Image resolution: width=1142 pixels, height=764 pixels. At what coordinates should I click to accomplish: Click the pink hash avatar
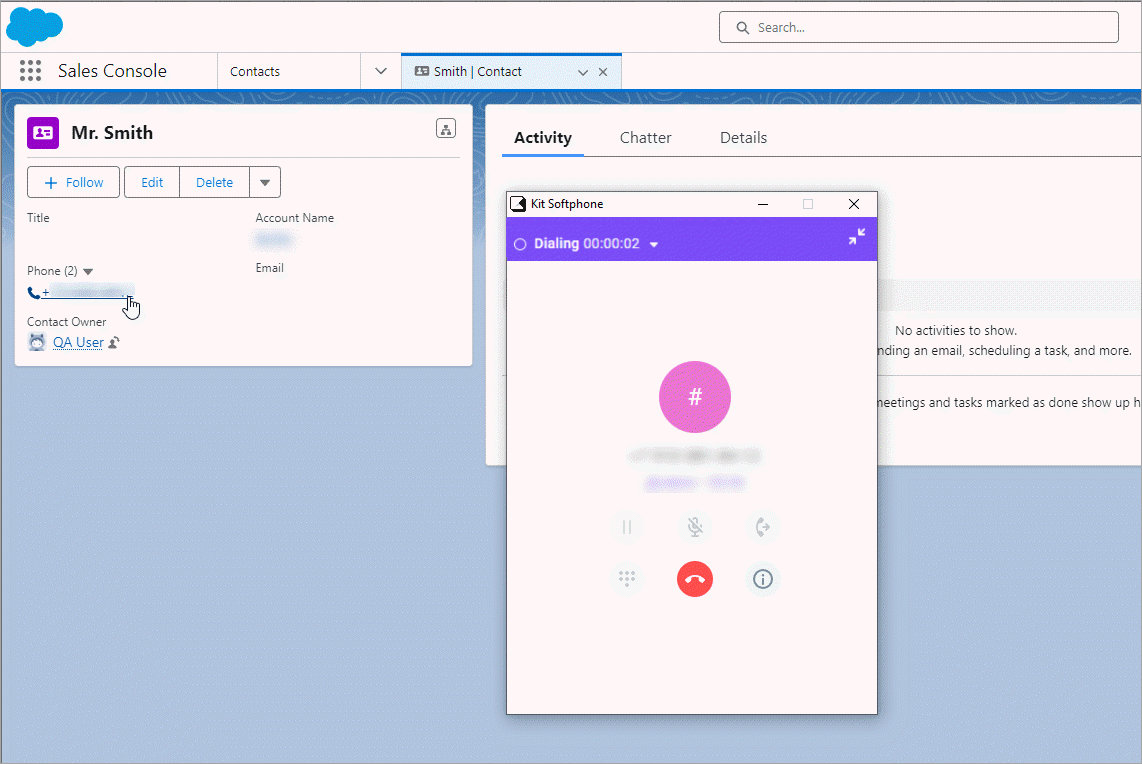click(695, 397)
